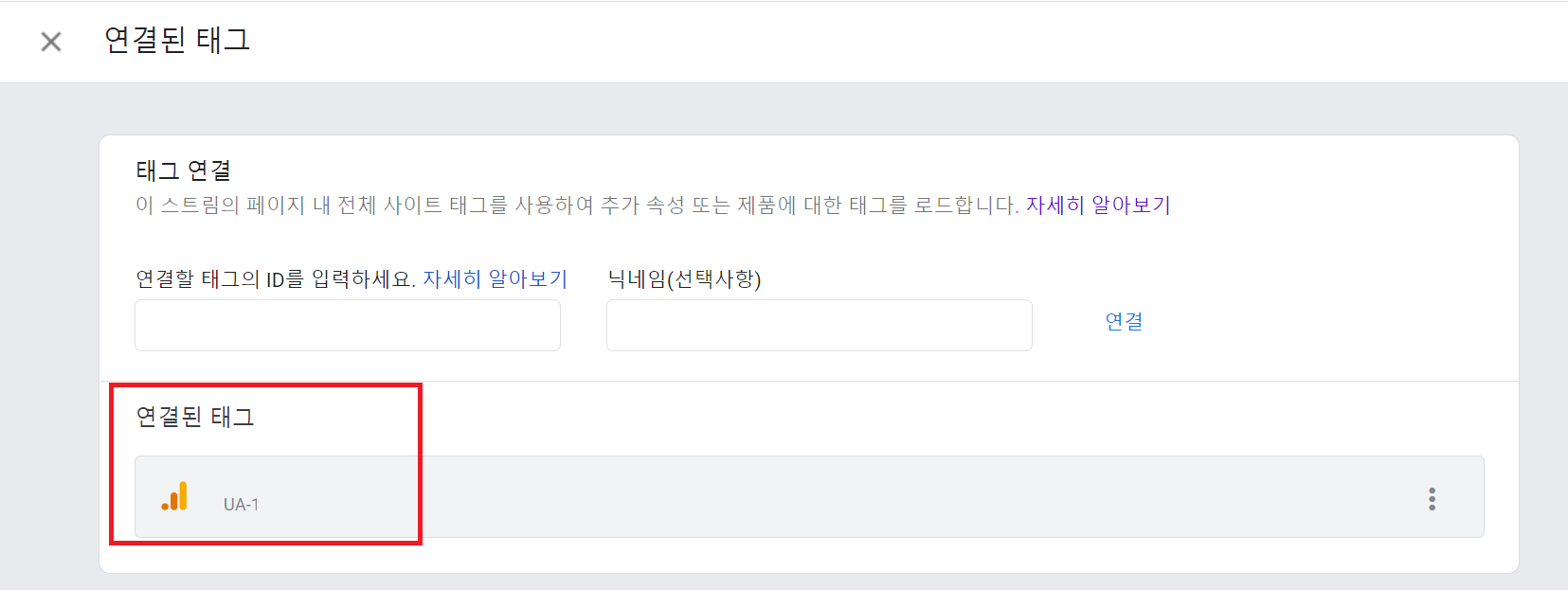The width and height of the screenshot is (1568, 590).
Task: Click blank white area right of 연결 button
Action: (1326, 322)
